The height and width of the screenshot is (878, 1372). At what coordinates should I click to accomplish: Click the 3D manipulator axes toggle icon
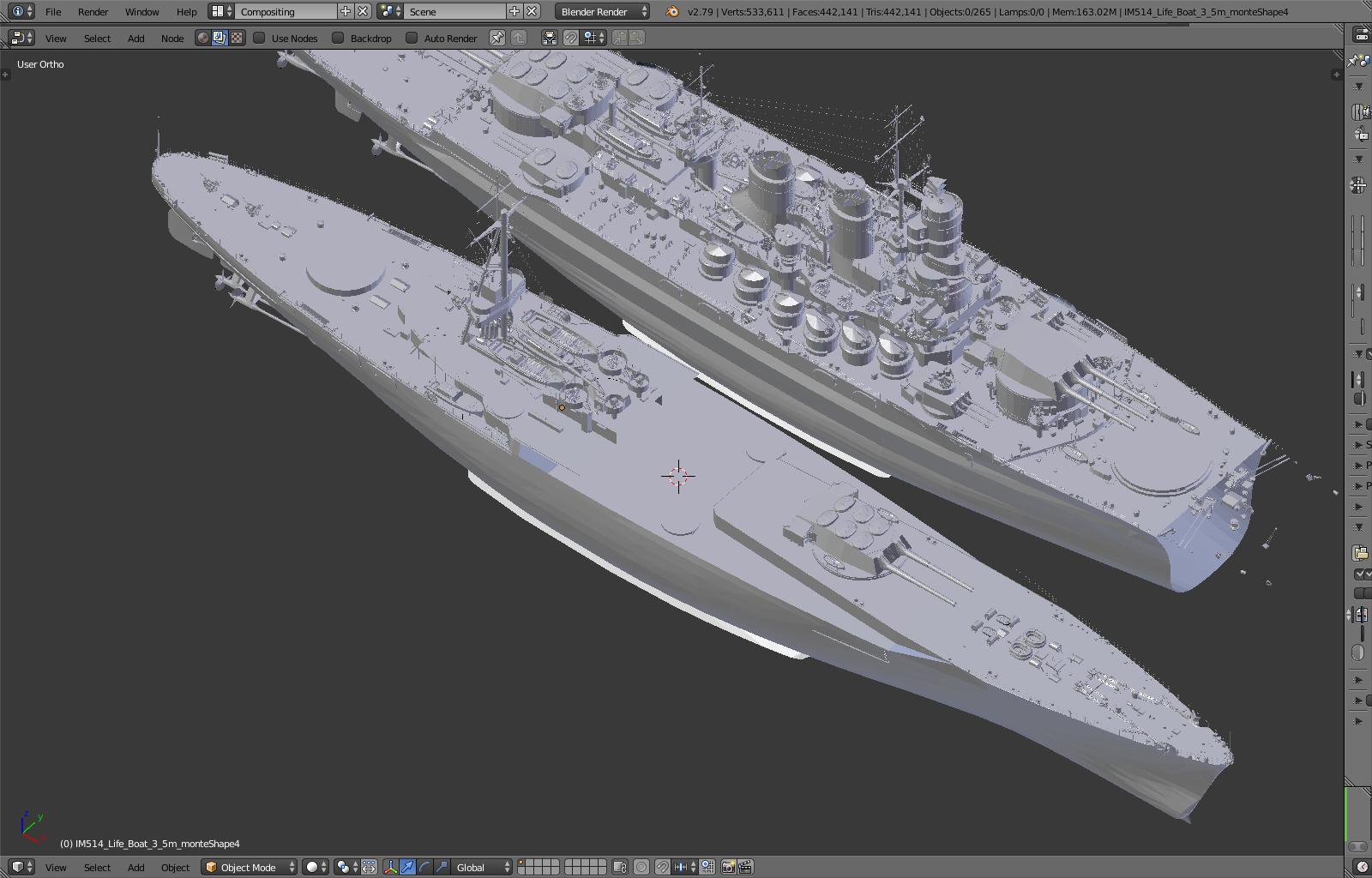click(391, 867)
